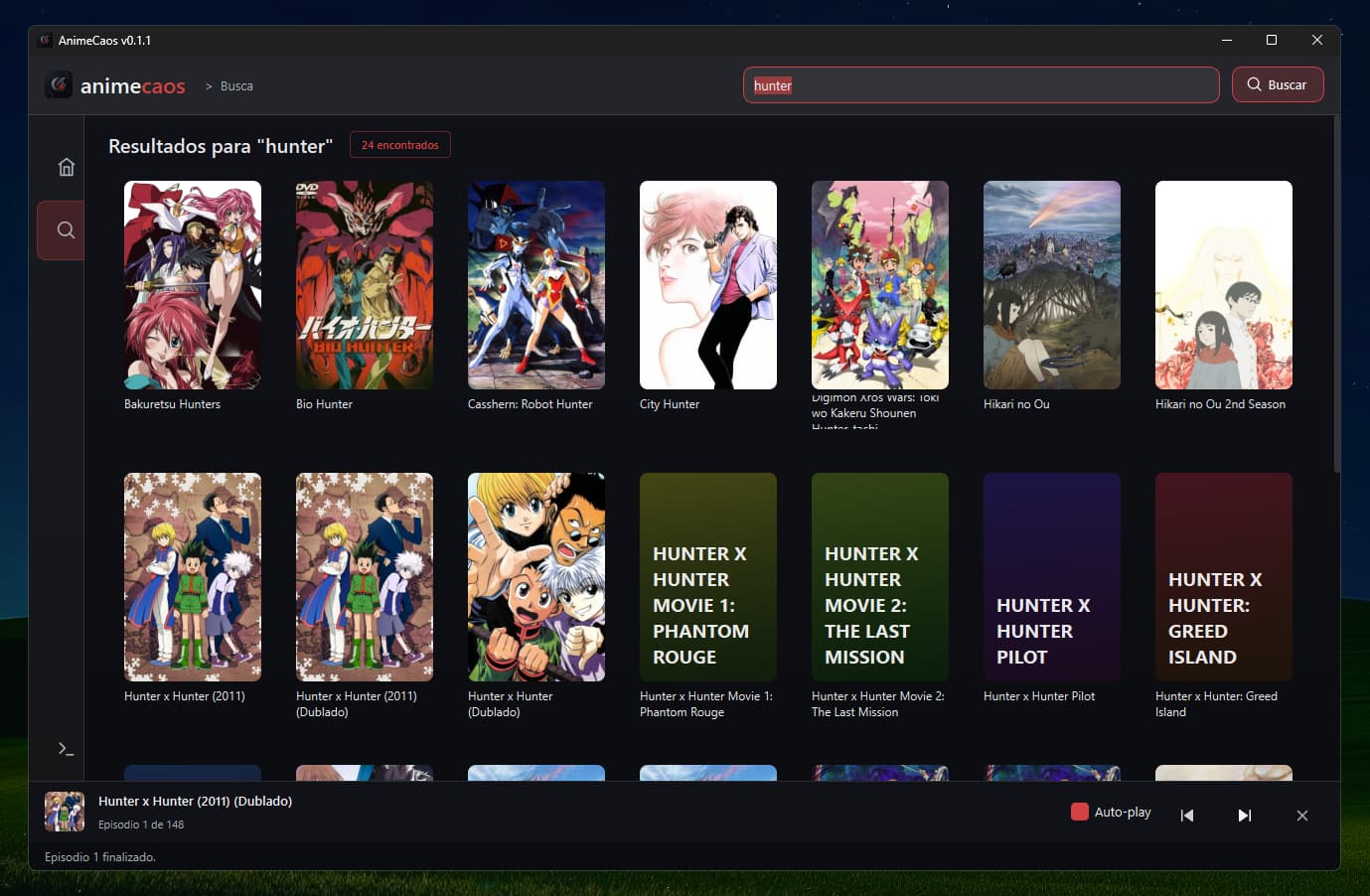
Task: Open the Busca breadcrumb link
Action: point(236,86)
